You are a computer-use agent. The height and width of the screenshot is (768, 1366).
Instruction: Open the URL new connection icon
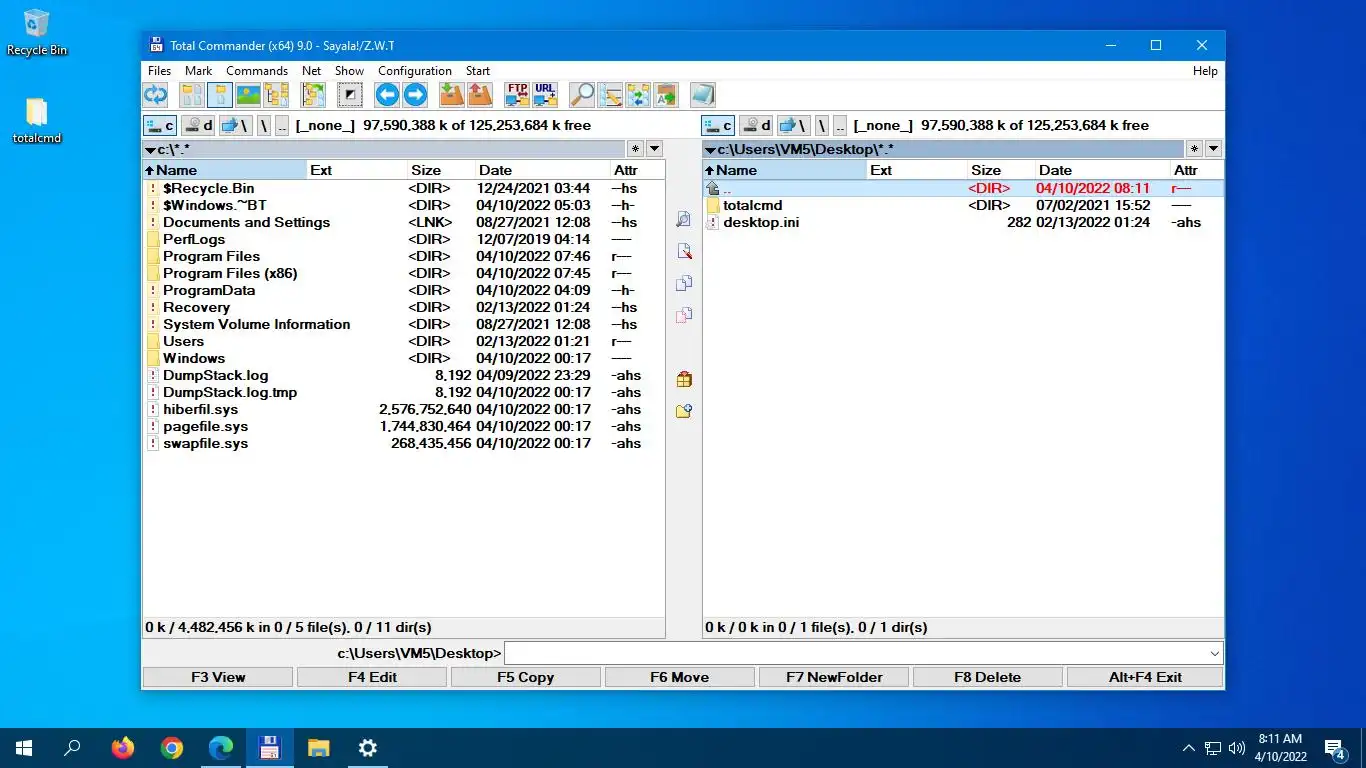pyautogui.click(x=545, y=95)
